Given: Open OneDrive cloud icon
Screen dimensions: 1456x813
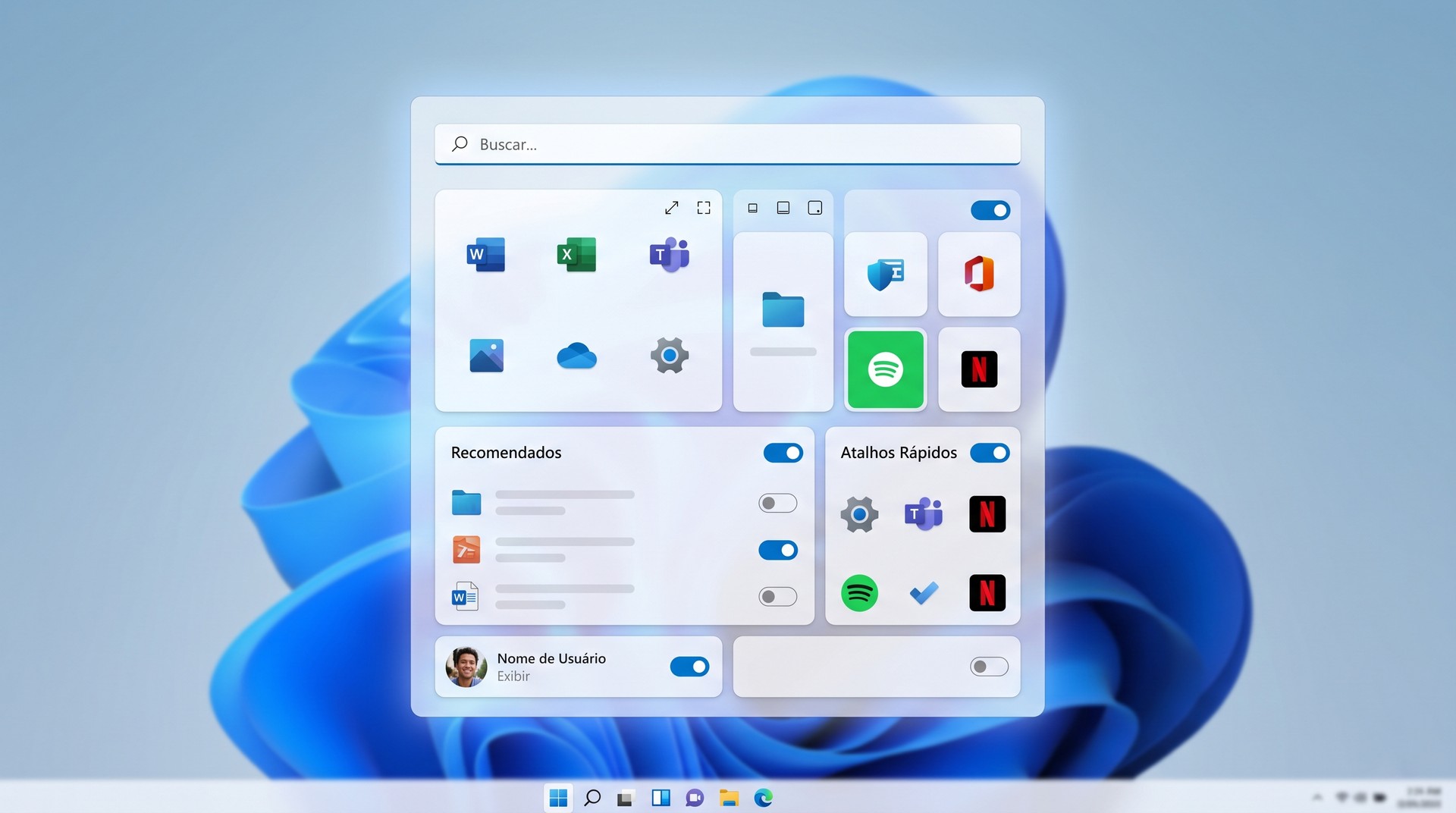Looking at the screenshot, I should [576, 355].
